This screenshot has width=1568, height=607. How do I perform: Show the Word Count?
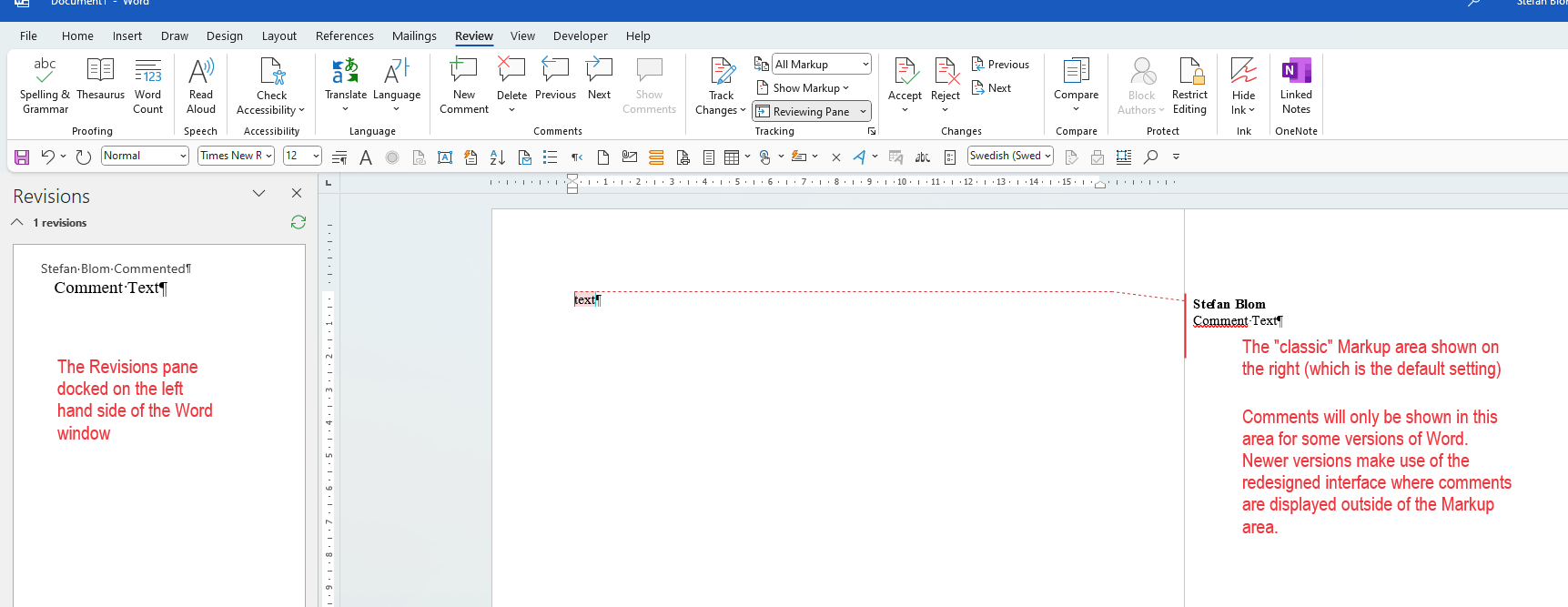coord(147,86)
